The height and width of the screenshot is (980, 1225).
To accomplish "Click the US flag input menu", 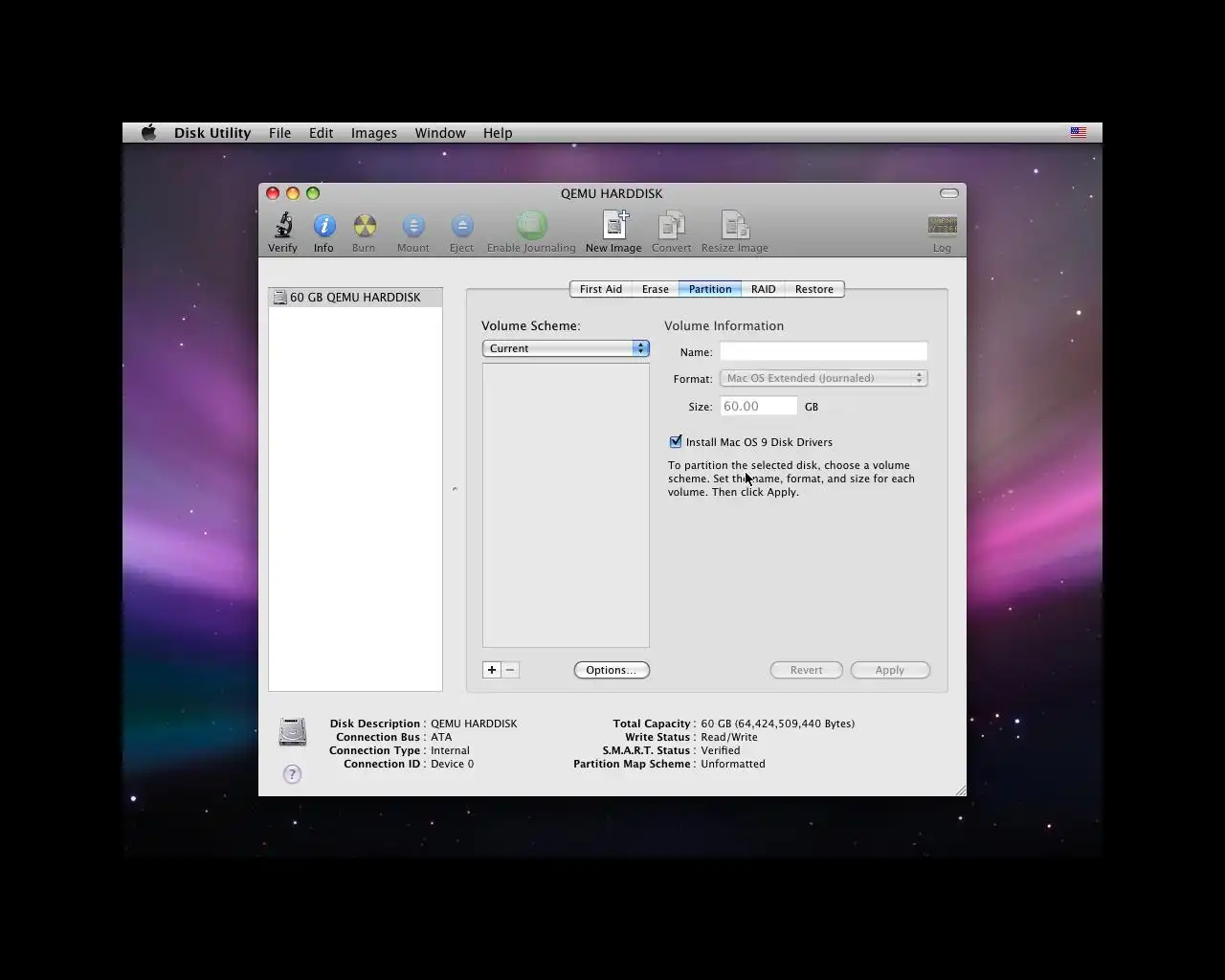I will click(1079, 133).
